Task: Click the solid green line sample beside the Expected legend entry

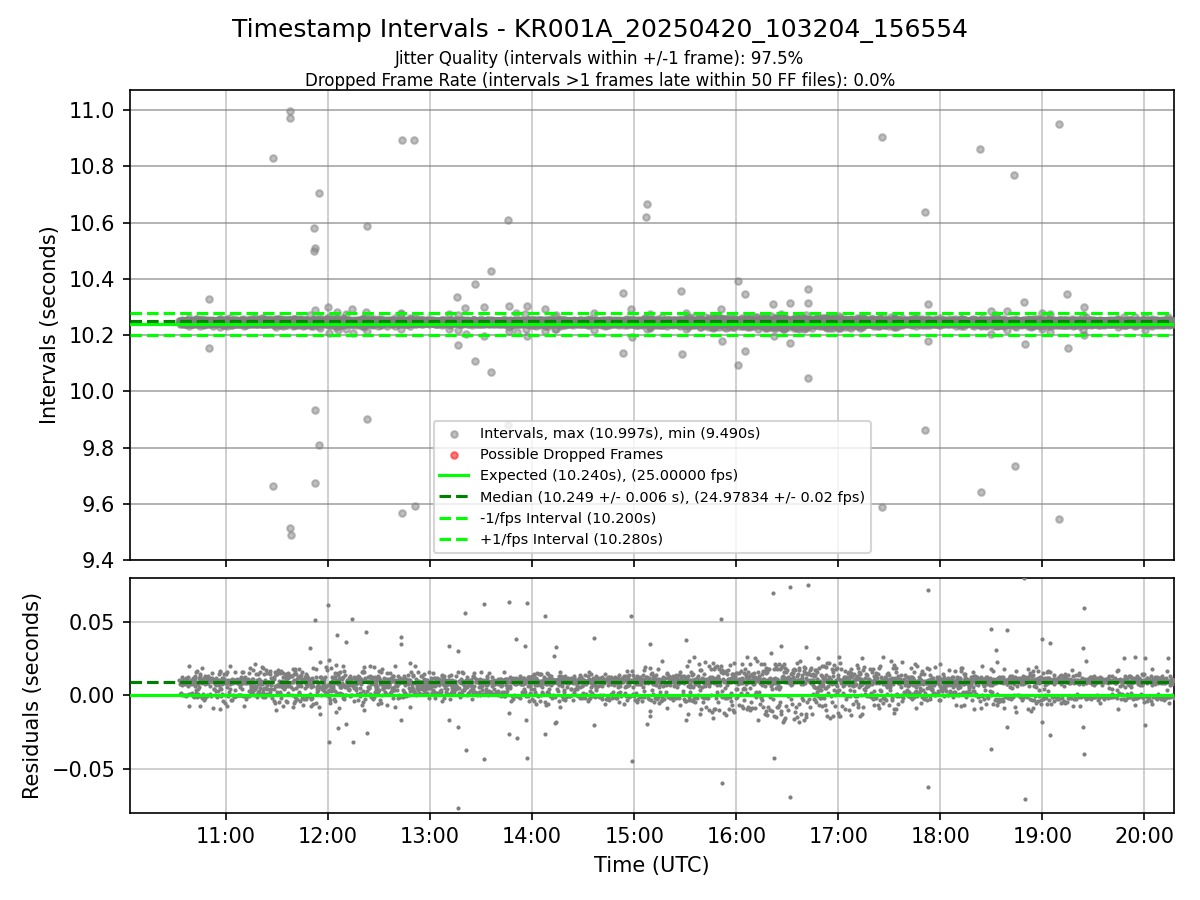Action: (x=455, y=475)
